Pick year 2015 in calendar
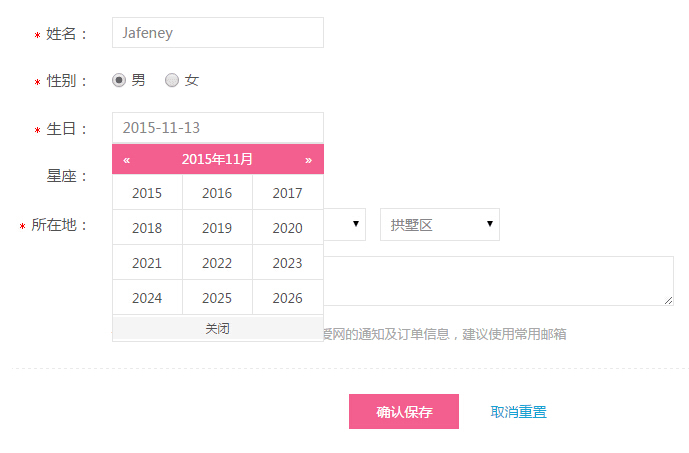This screenshot has height=453, width=689. tap(147, 193)
